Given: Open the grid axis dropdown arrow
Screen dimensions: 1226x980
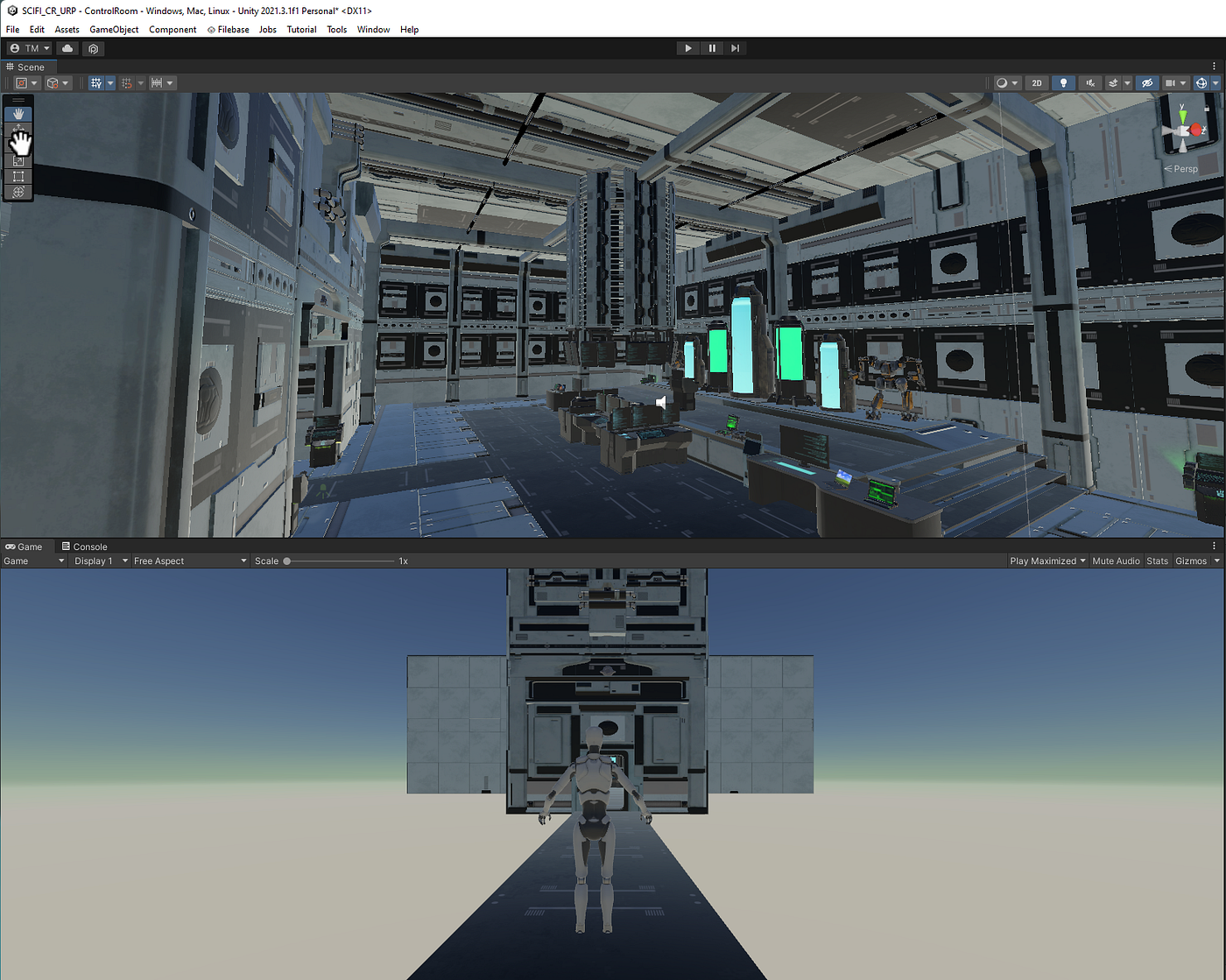Looking at the screenshot, I should point(110,83).
